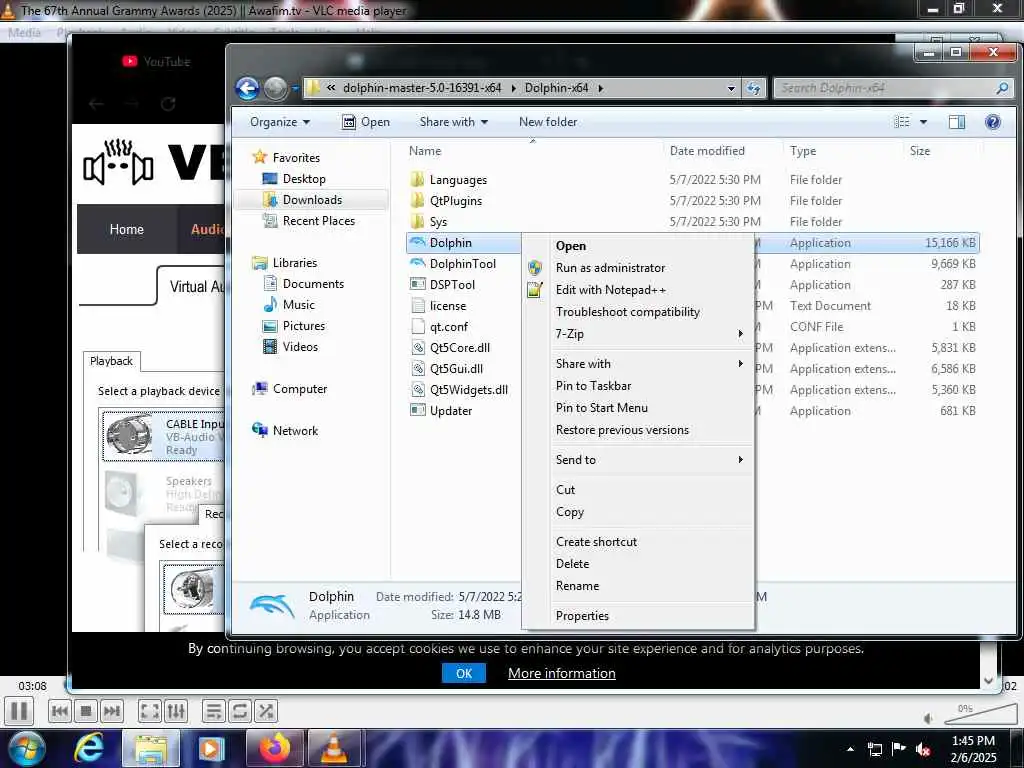Viewport: 1024px width, 768px height.
Task: Select the Languages folder icon
Action: point(417,180)
